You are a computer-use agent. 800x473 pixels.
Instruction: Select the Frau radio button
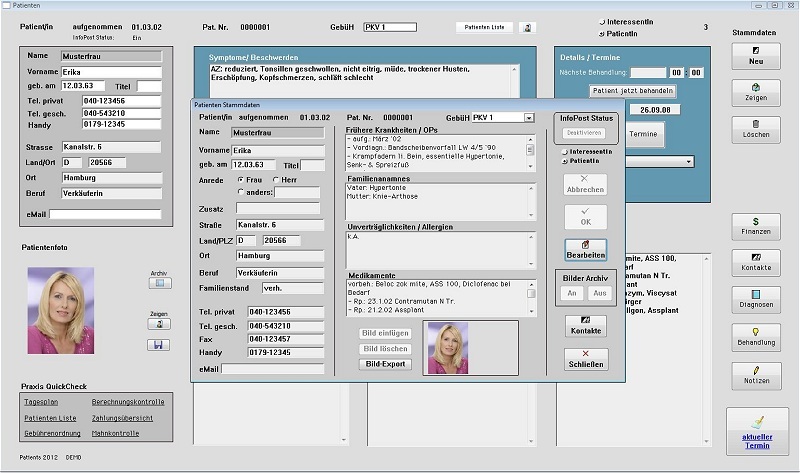click(240, 179)
